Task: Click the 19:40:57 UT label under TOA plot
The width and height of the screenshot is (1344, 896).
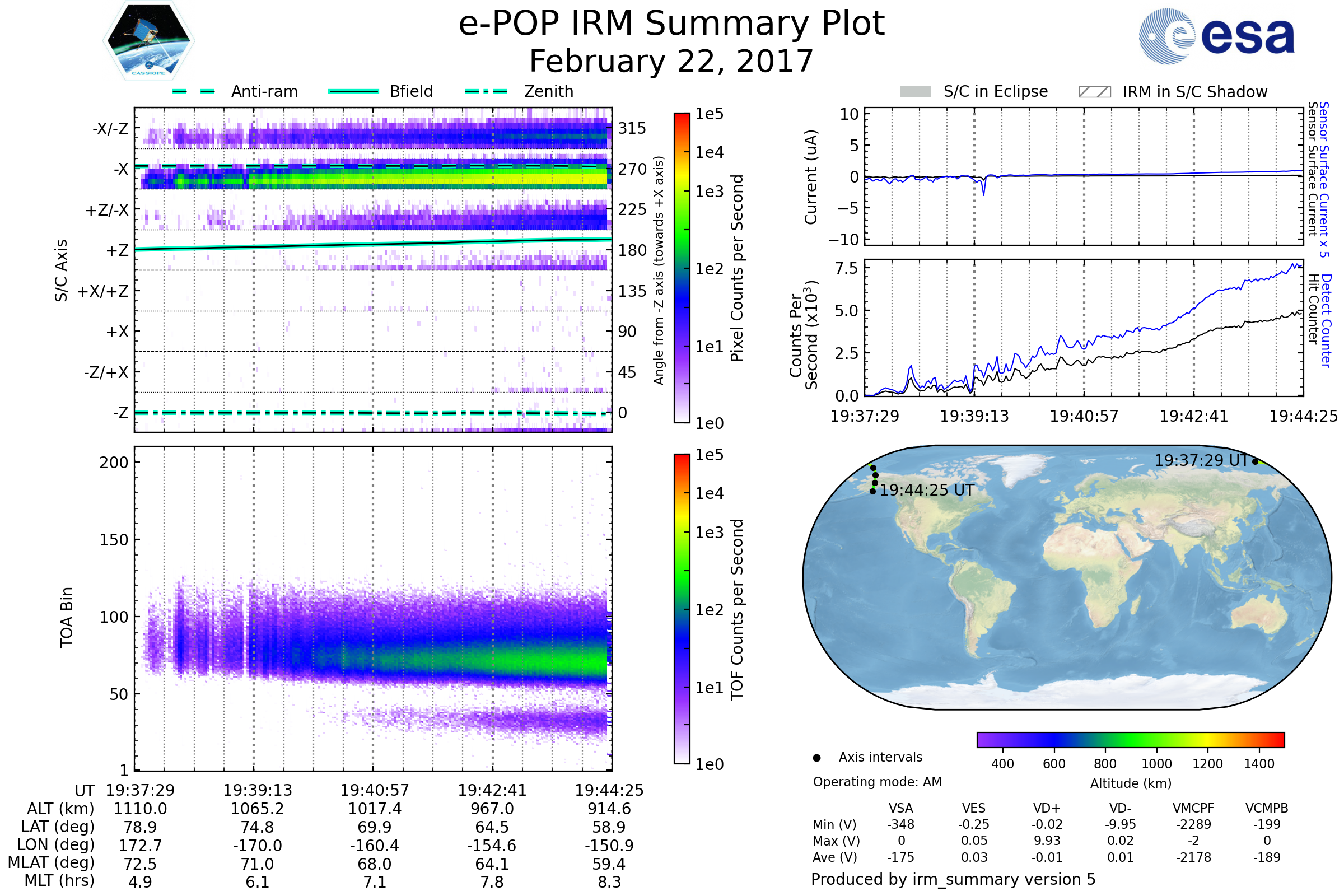Action: click(x=375, y=790)
